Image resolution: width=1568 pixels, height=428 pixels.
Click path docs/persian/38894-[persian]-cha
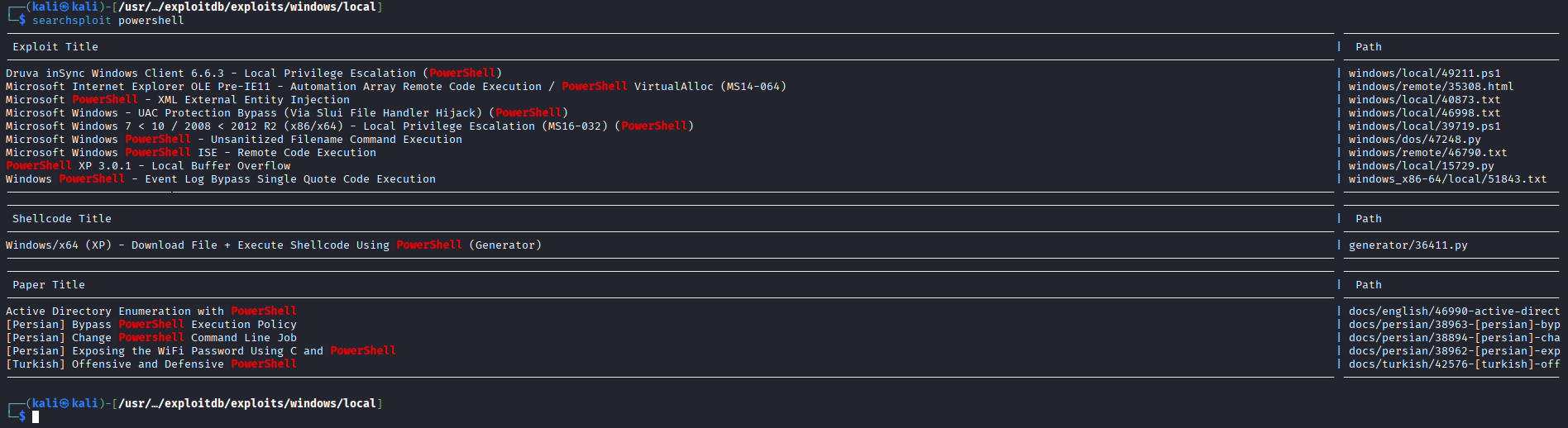1454,338
